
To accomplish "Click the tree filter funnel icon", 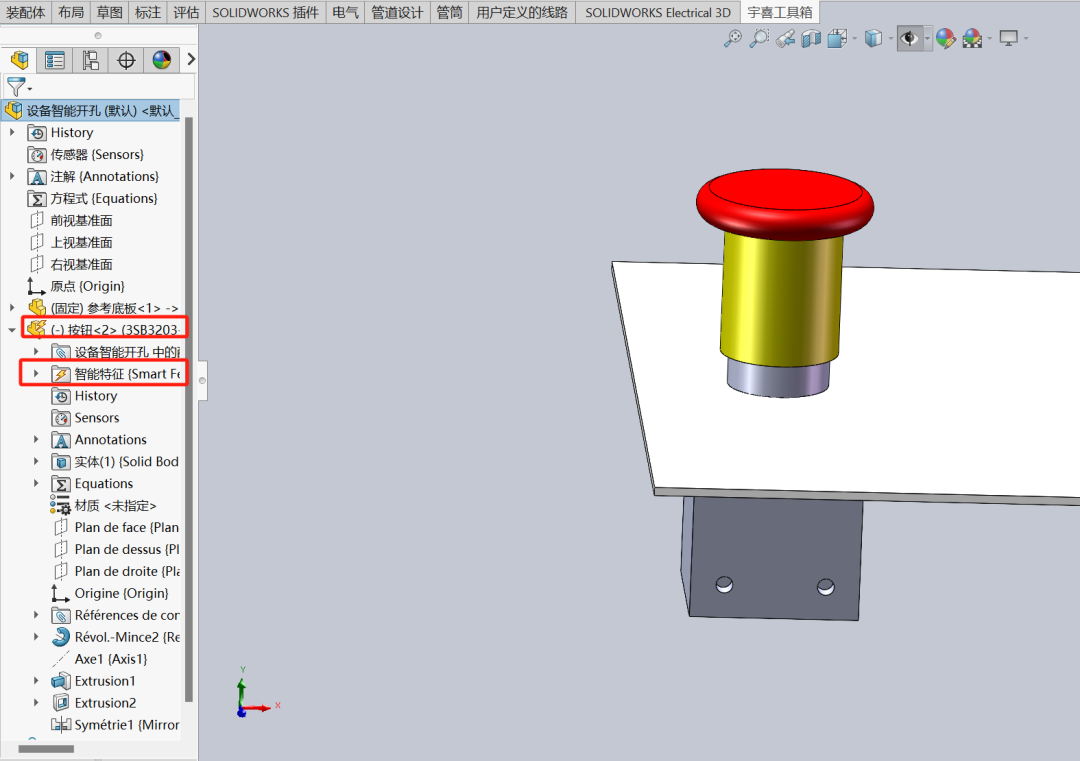I will [x=16, y=84].
